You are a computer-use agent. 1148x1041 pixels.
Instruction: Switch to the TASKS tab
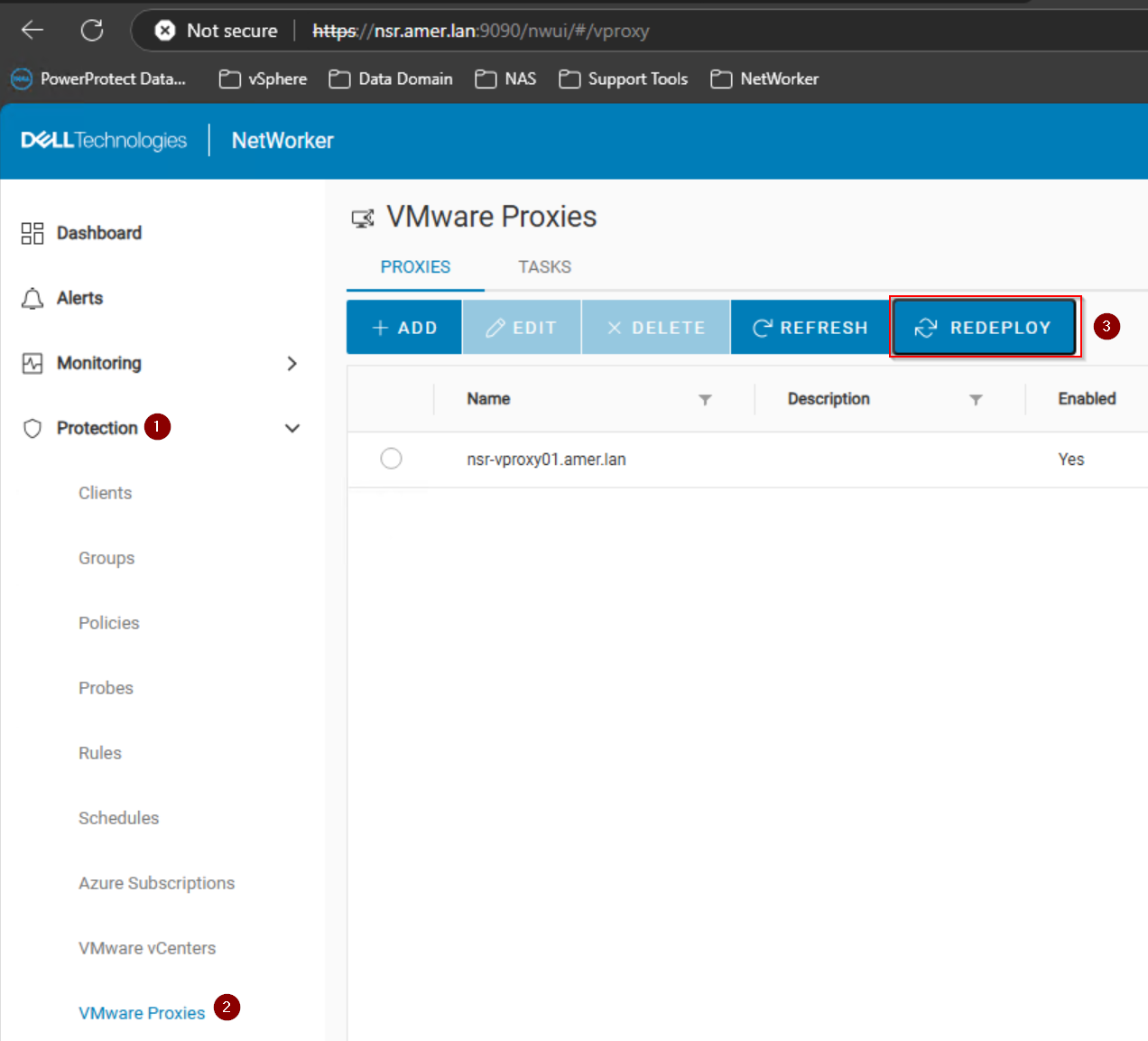pyautogui.click(x=544, y=267)
